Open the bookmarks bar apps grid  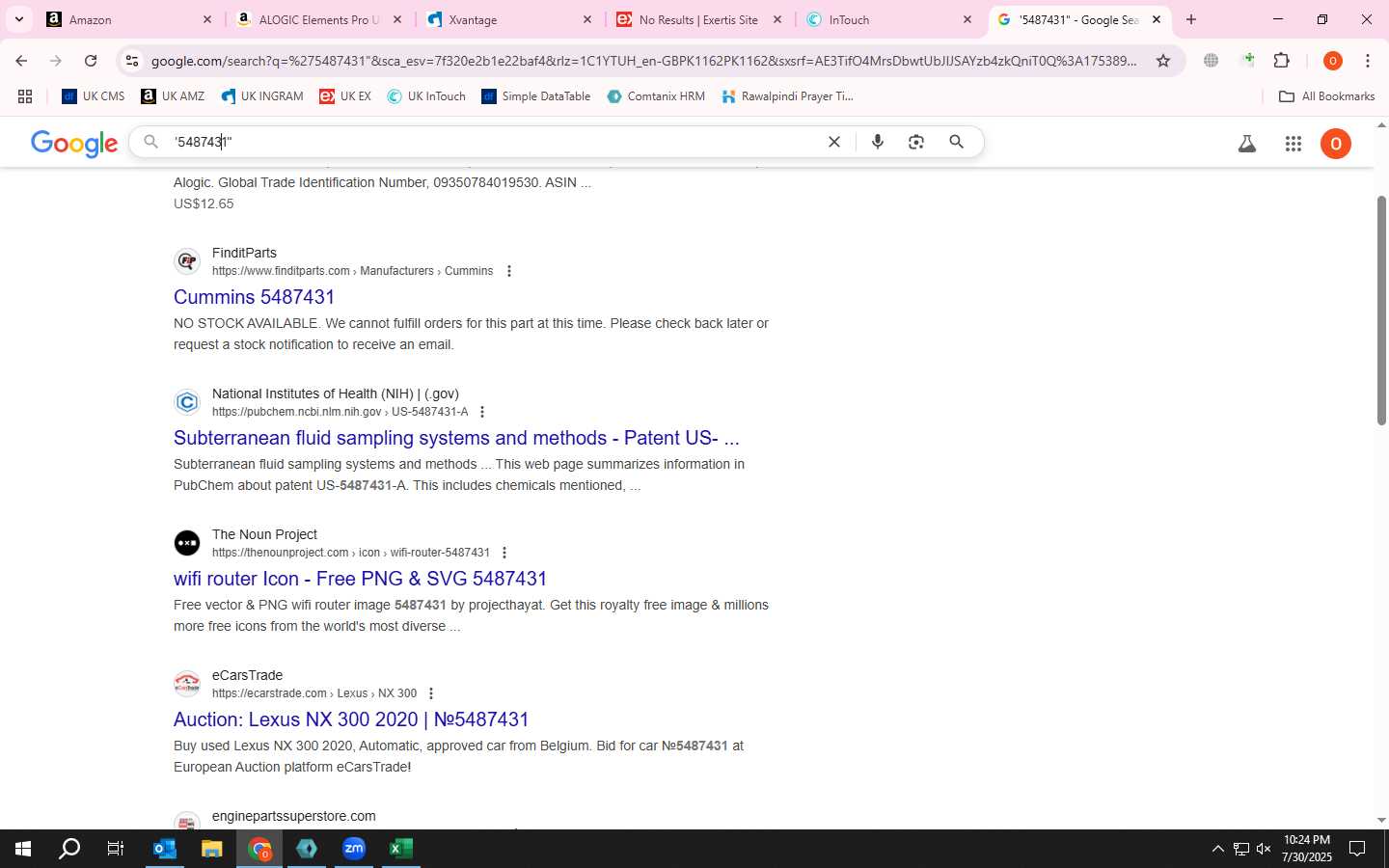pyautogui.click(x=25, y=96)
